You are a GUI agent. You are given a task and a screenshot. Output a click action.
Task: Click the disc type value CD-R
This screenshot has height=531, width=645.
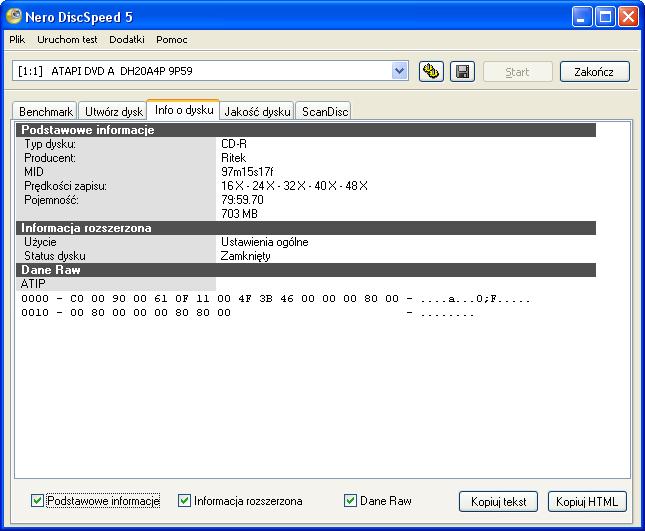pos(234,144)
